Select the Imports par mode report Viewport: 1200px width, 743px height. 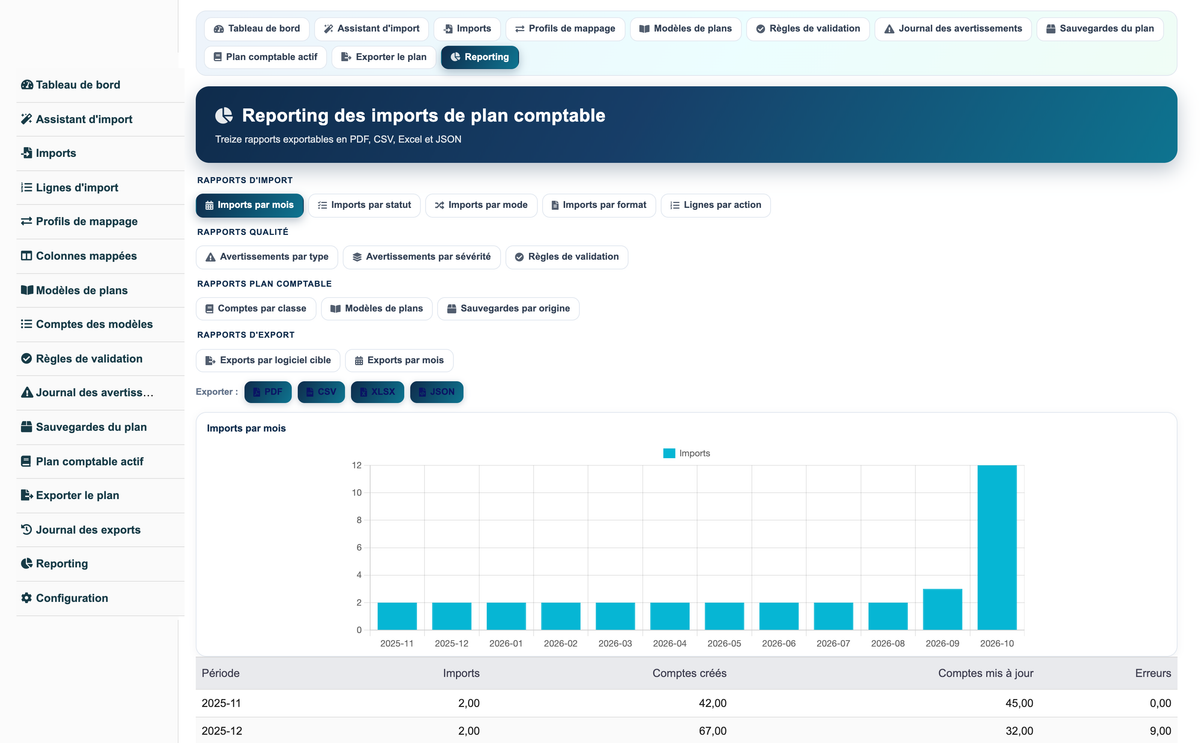coord(481,205)
